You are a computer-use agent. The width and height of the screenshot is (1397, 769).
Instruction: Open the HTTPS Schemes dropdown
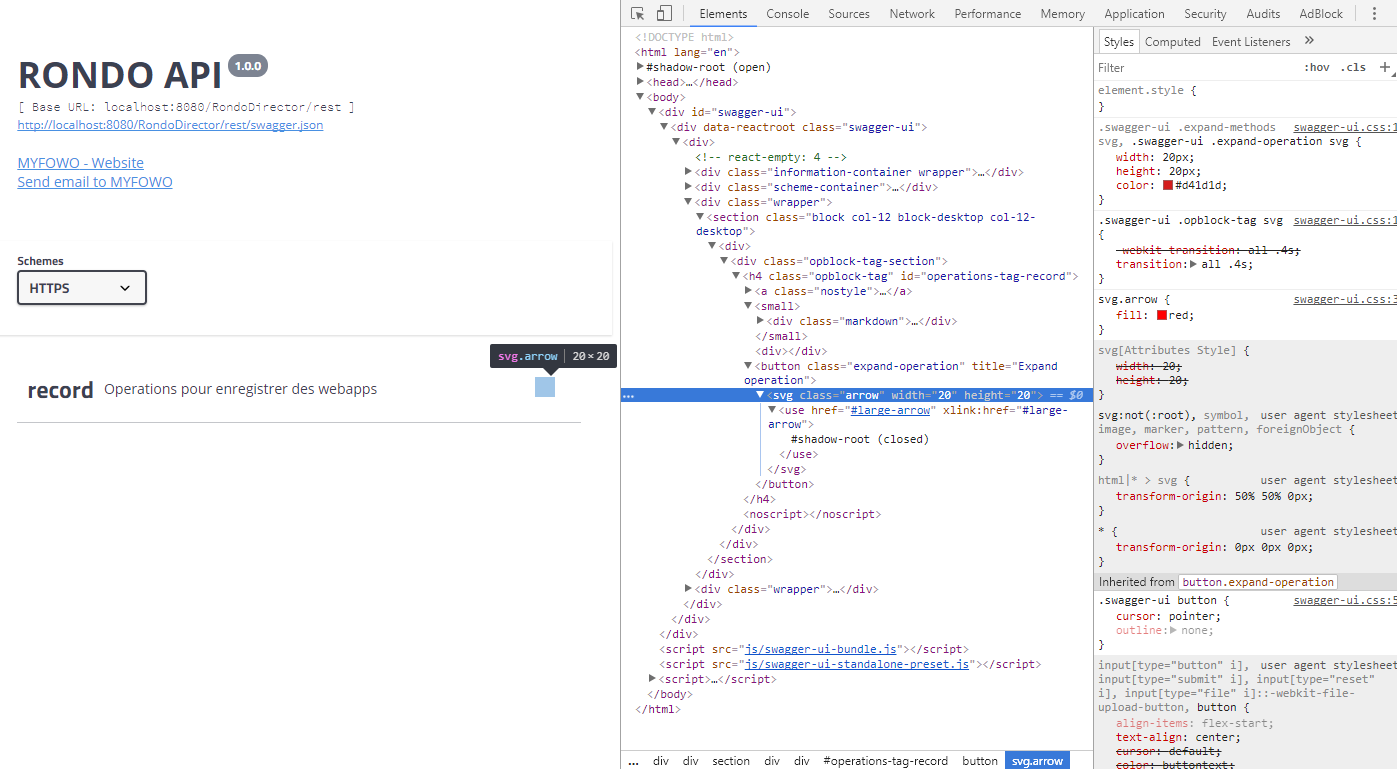coord(81,287)
